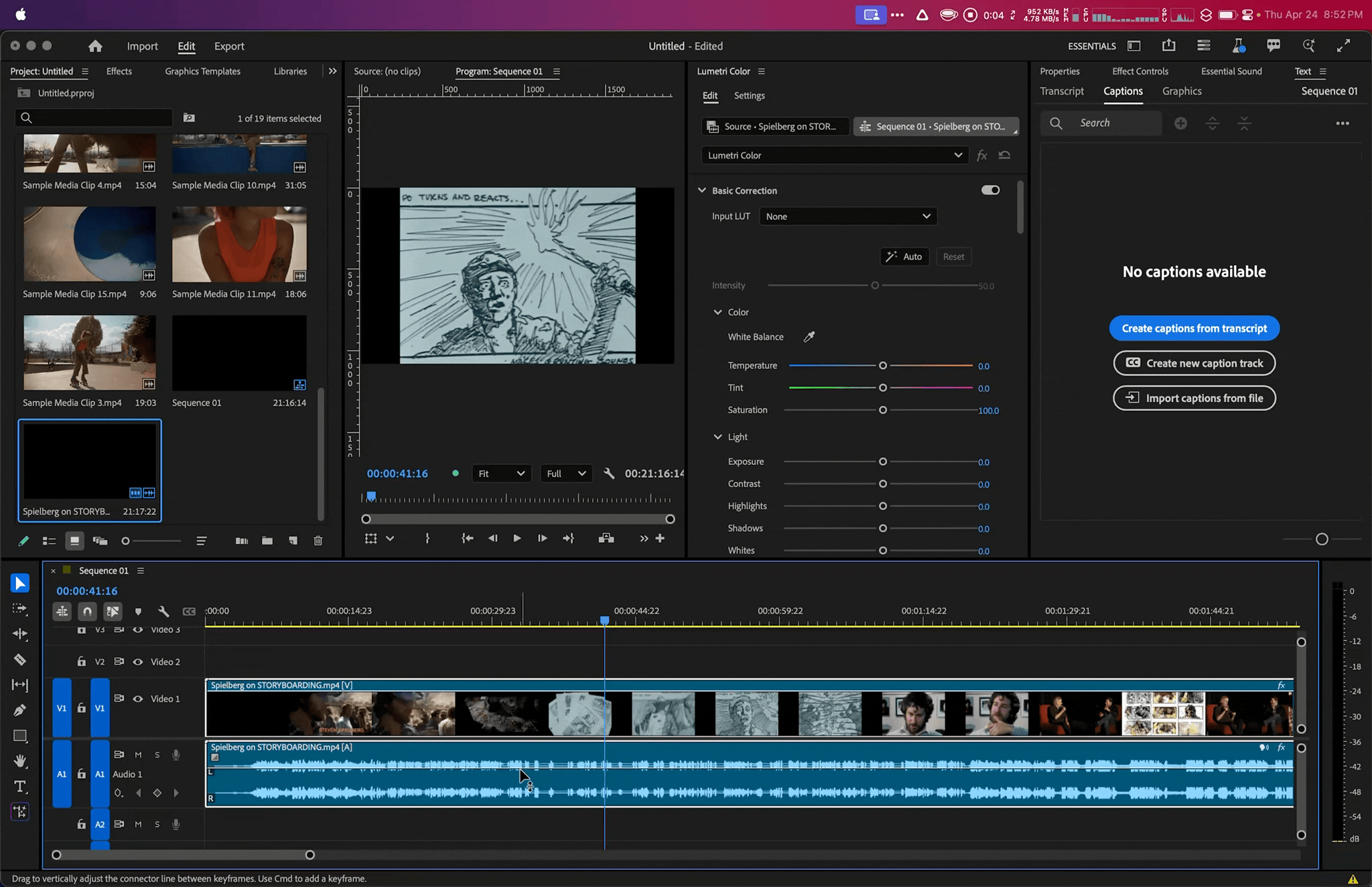Open the Input LUT dropdown
The image size is (1372, 887).
[847, 216]
